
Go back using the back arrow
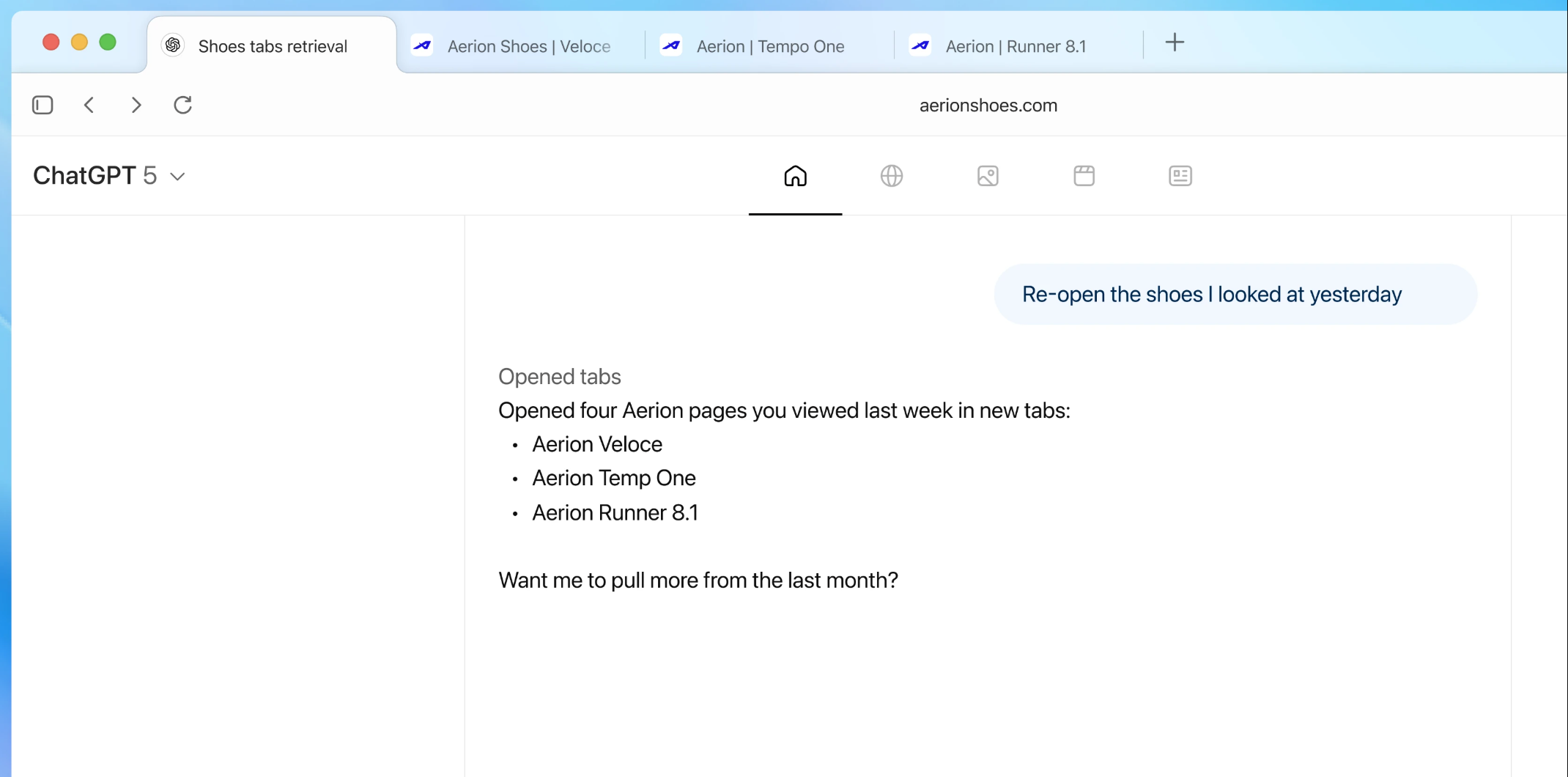tap(89, 105)
